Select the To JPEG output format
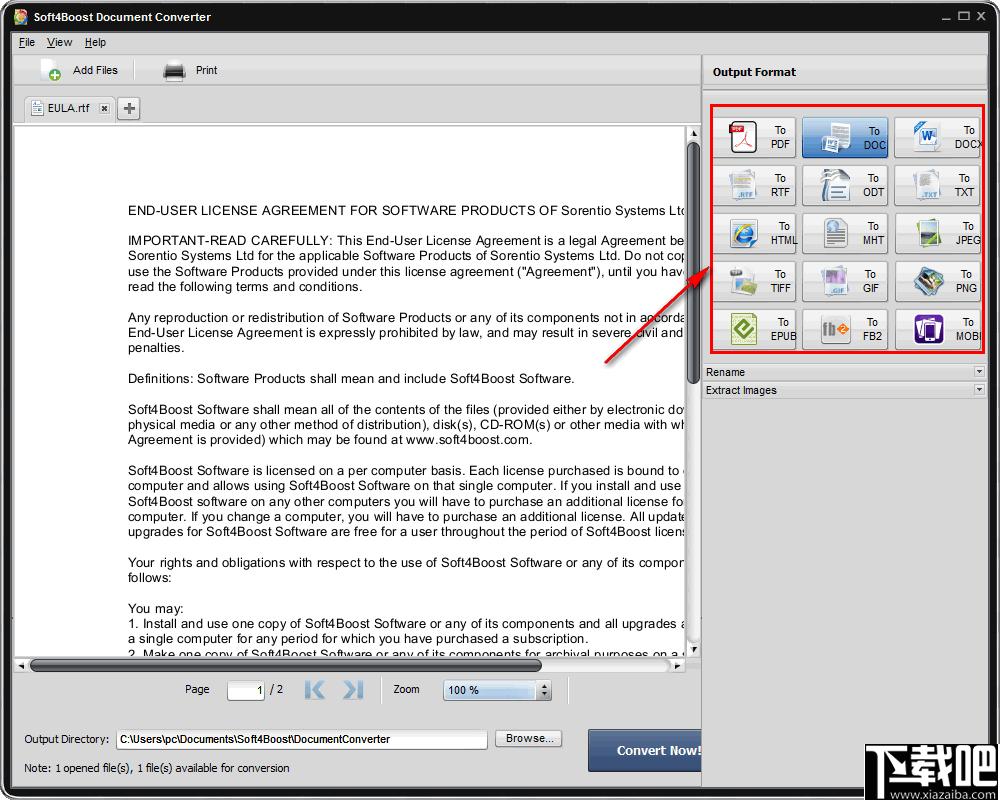The image size is (1000, 800). pyautogui.click(x=938, y=233)
